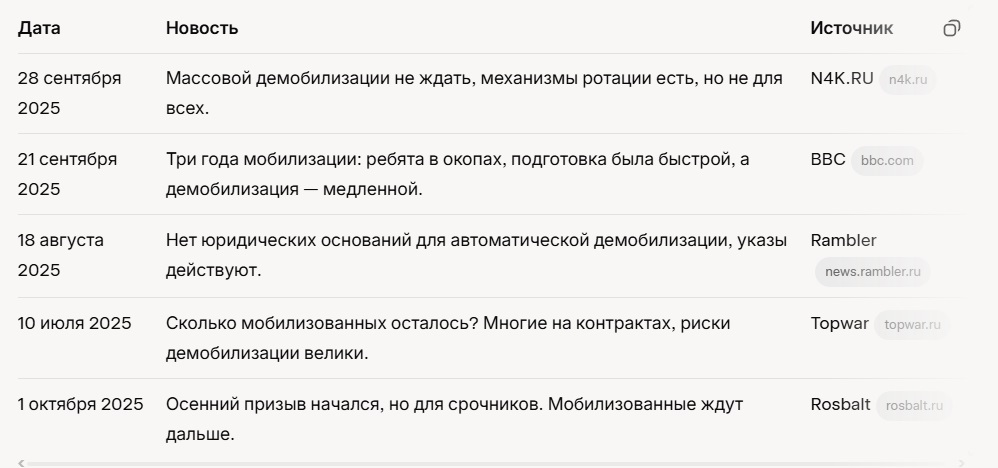Select the "10 июля 2025" date cell
This screenshot has height=468, width=998.
82,323
